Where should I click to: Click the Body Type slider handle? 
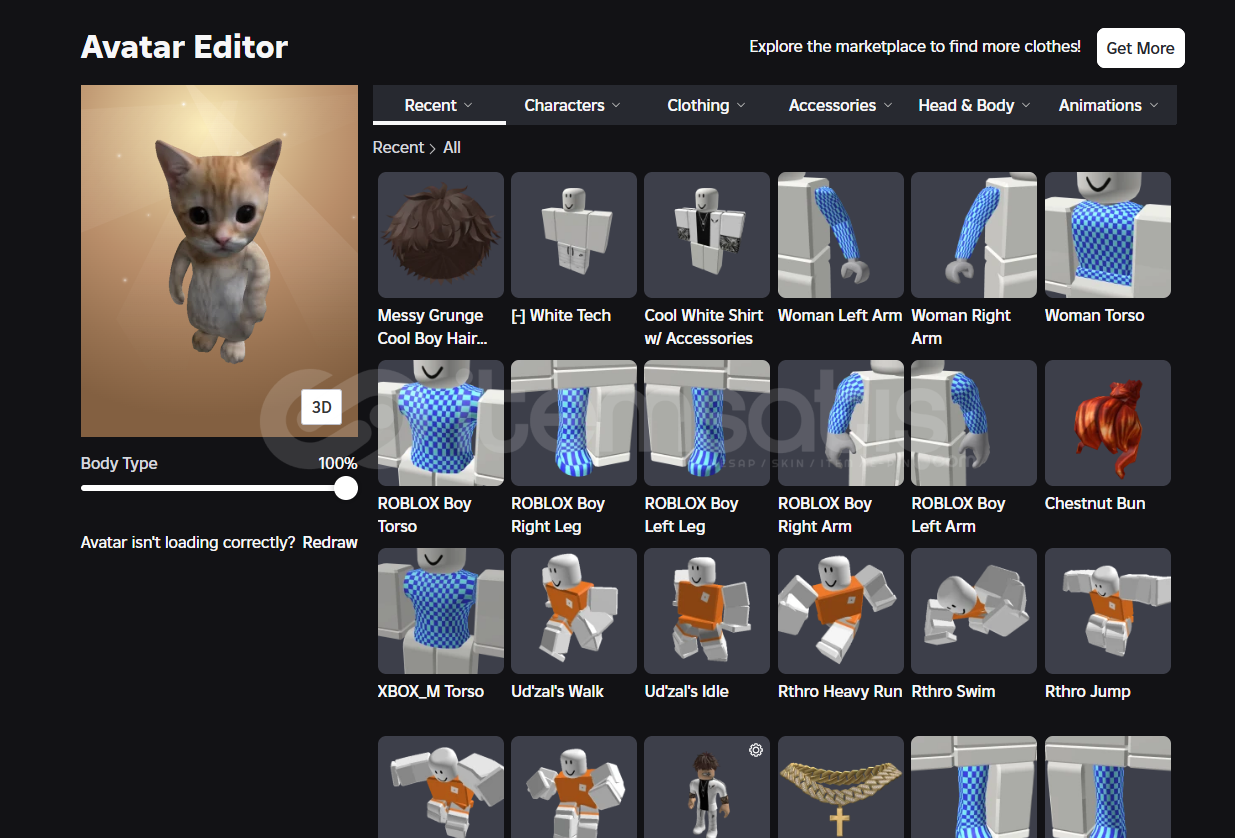(346, 488)
